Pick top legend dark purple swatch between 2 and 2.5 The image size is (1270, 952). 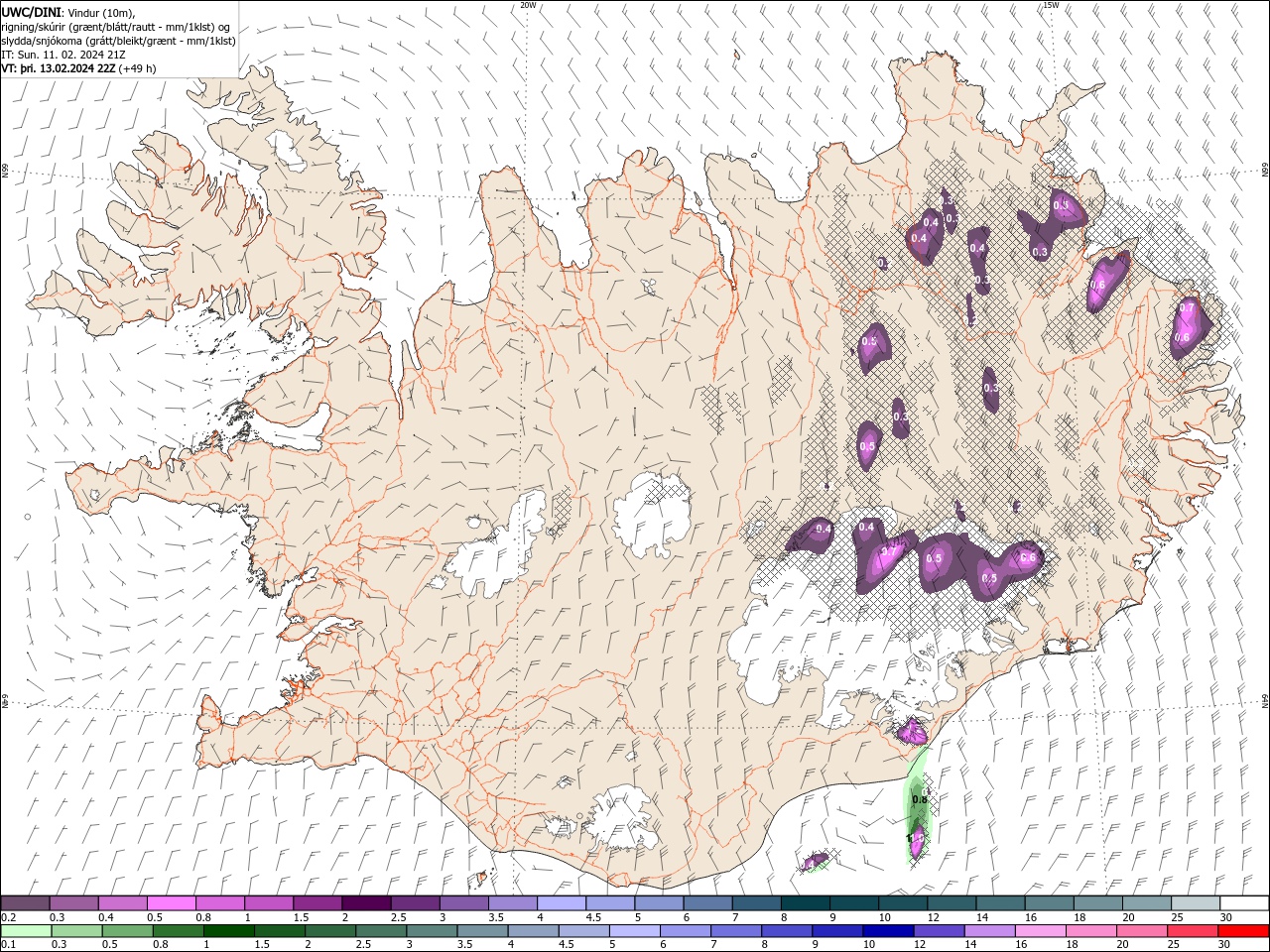tap(366, 903)
